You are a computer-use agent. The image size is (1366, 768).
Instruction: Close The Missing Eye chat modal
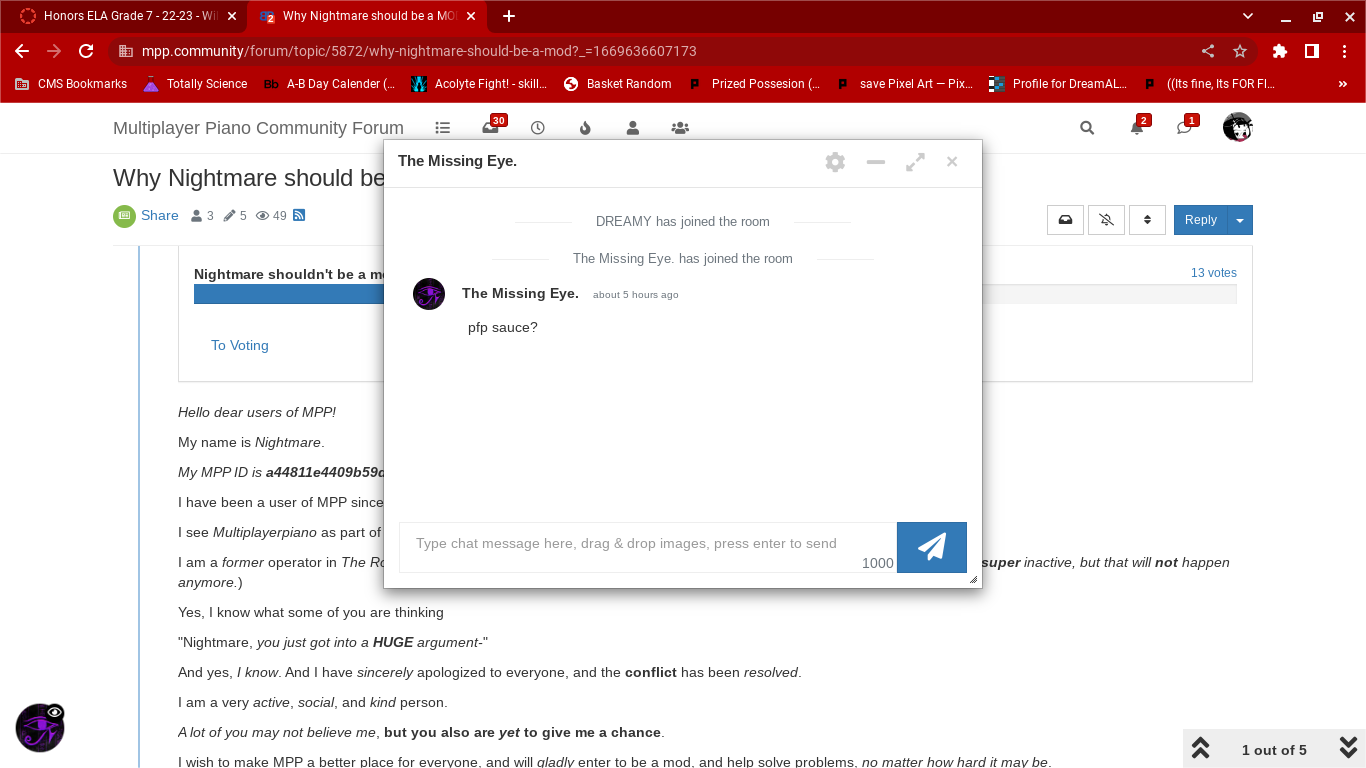(x=952, y=162)
